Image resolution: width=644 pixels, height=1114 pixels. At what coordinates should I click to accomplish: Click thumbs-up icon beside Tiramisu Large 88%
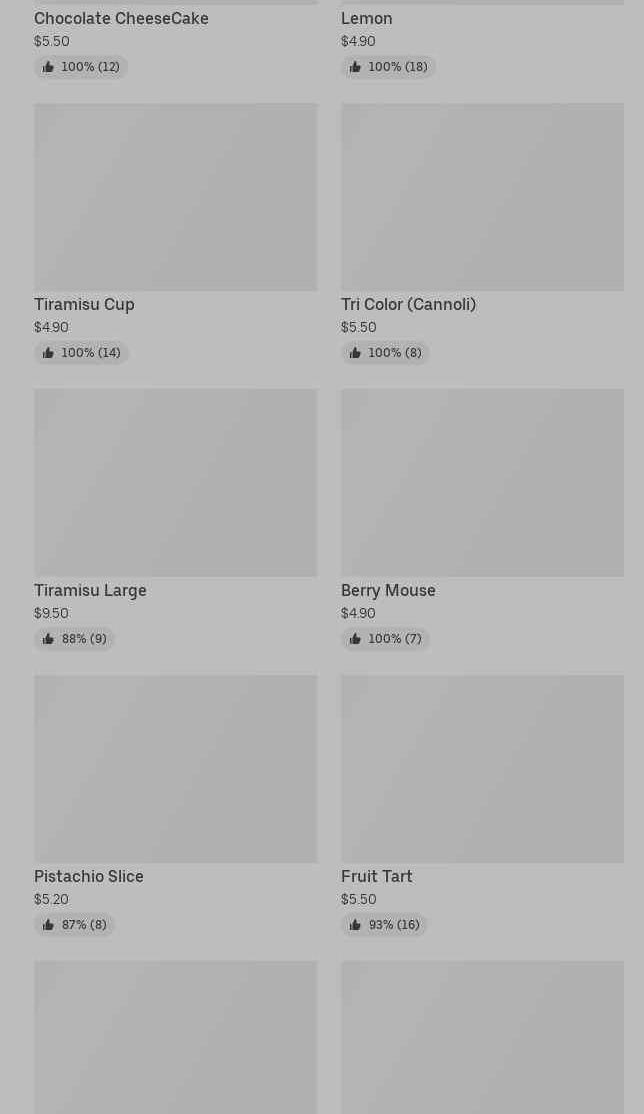[48, 639]
